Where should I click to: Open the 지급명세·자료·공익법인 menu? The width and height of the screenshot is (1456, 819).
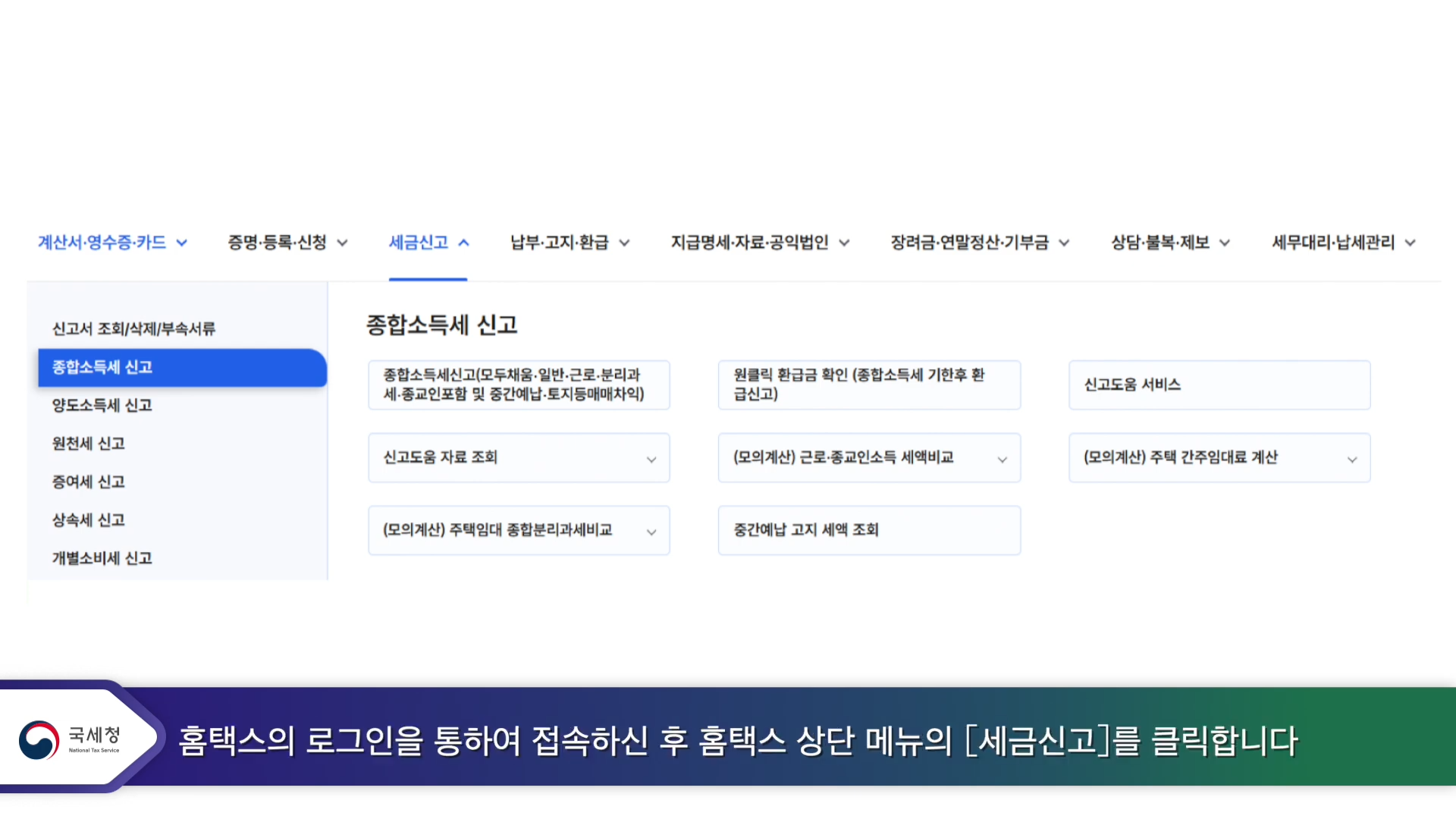point(760,243)
